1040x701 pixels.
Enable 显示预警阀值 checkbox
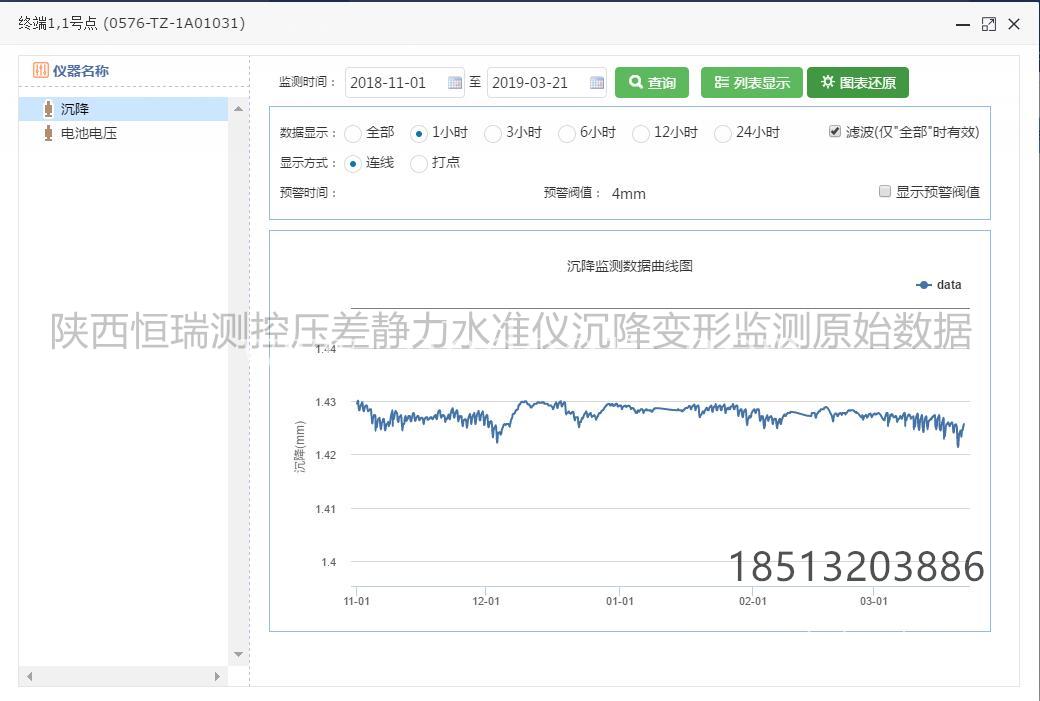885,191
